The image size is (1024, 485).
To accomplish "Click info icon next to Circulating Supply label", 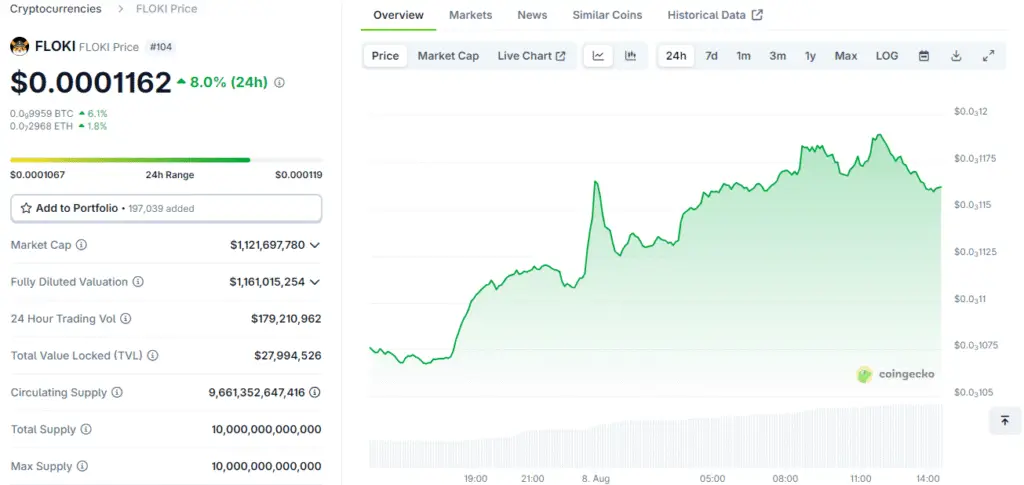I will tap(118, 392).
